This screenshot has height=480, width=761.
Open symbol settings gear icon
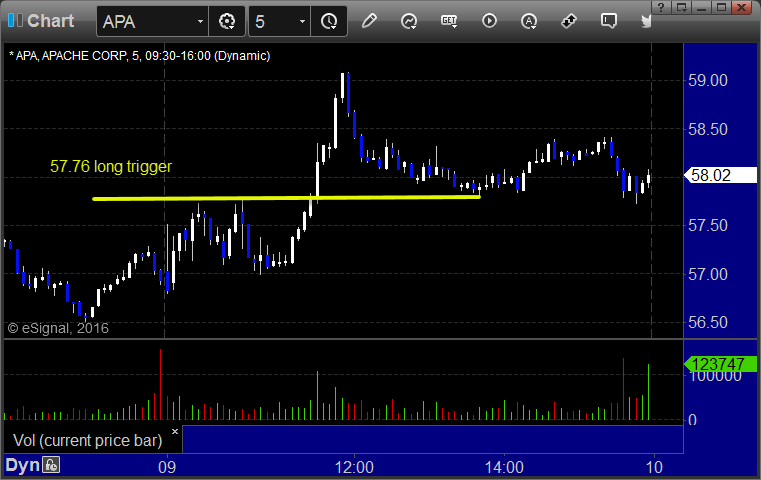coord(227,21)
